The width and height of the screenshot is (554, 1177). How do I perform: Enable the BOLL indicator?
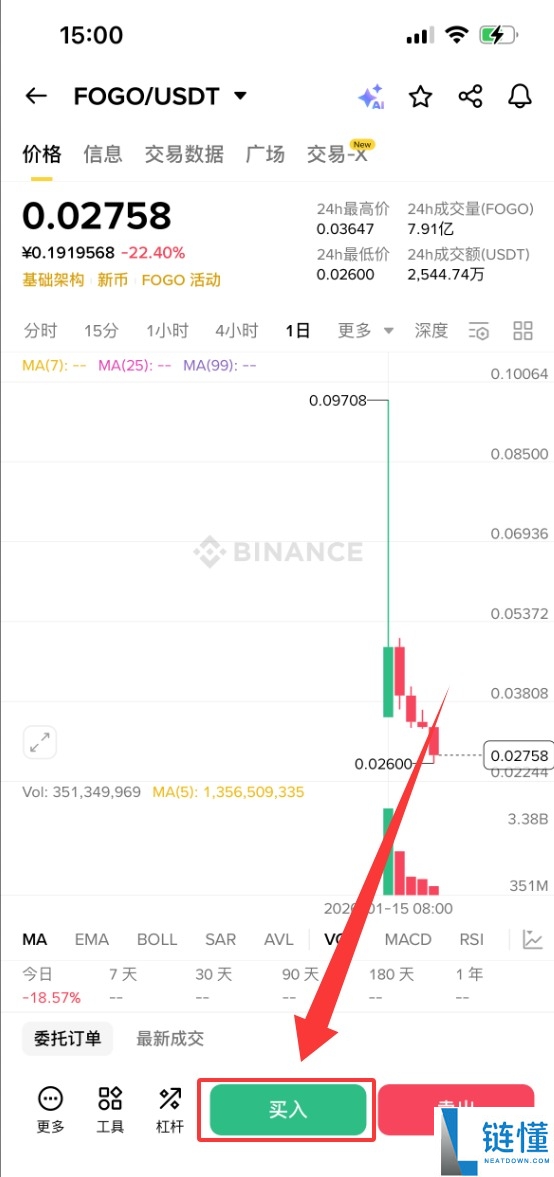point(157,939)
